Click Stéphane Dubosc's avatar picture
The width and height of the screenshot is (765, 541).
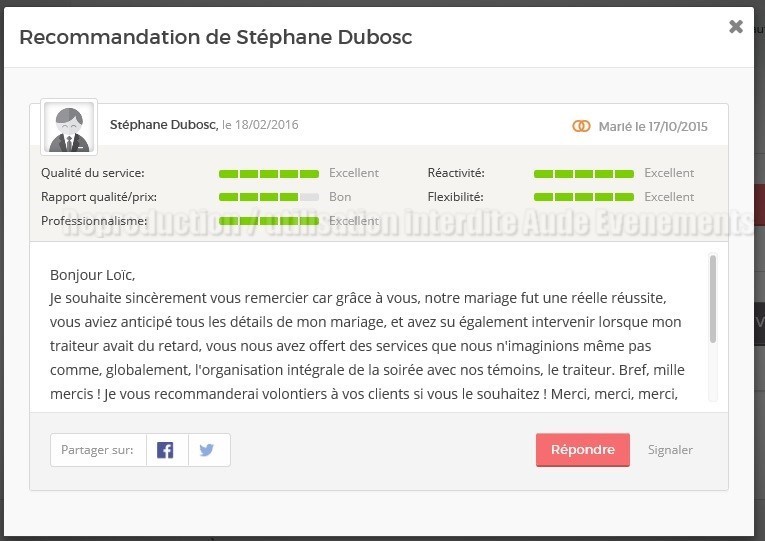pos(69,127)
